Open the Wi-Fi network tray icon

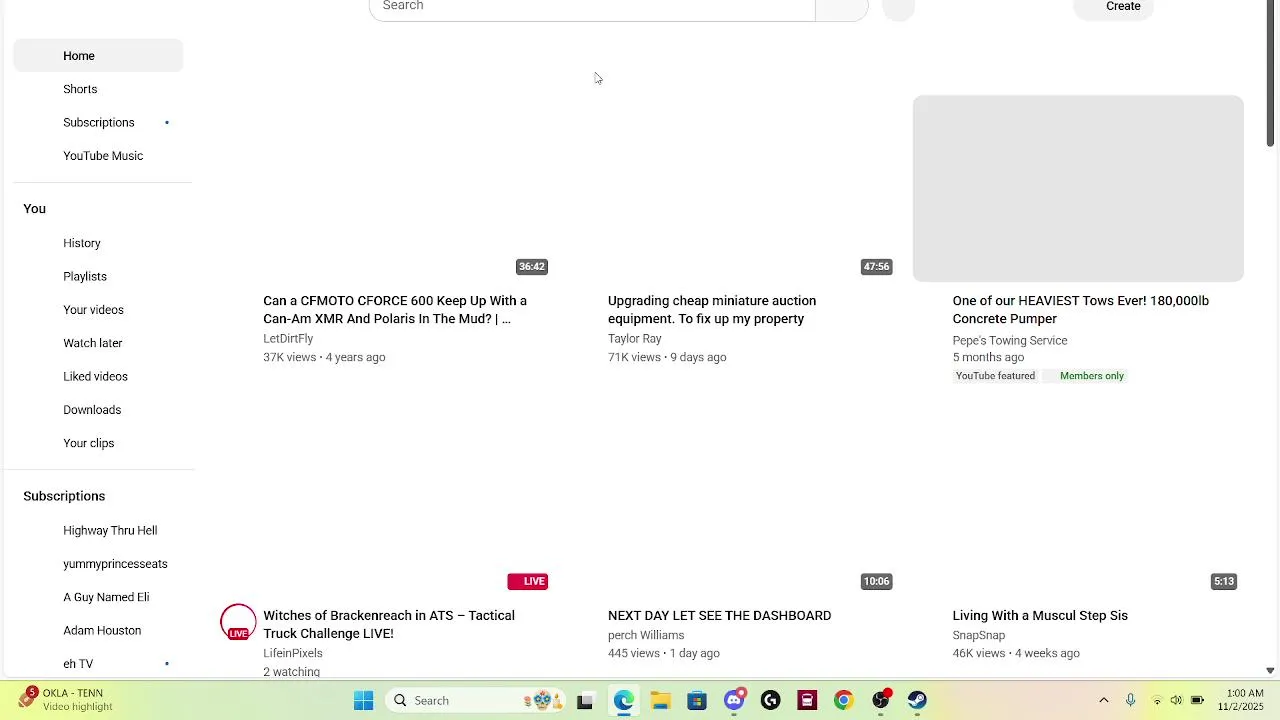tap(1157, 701)
